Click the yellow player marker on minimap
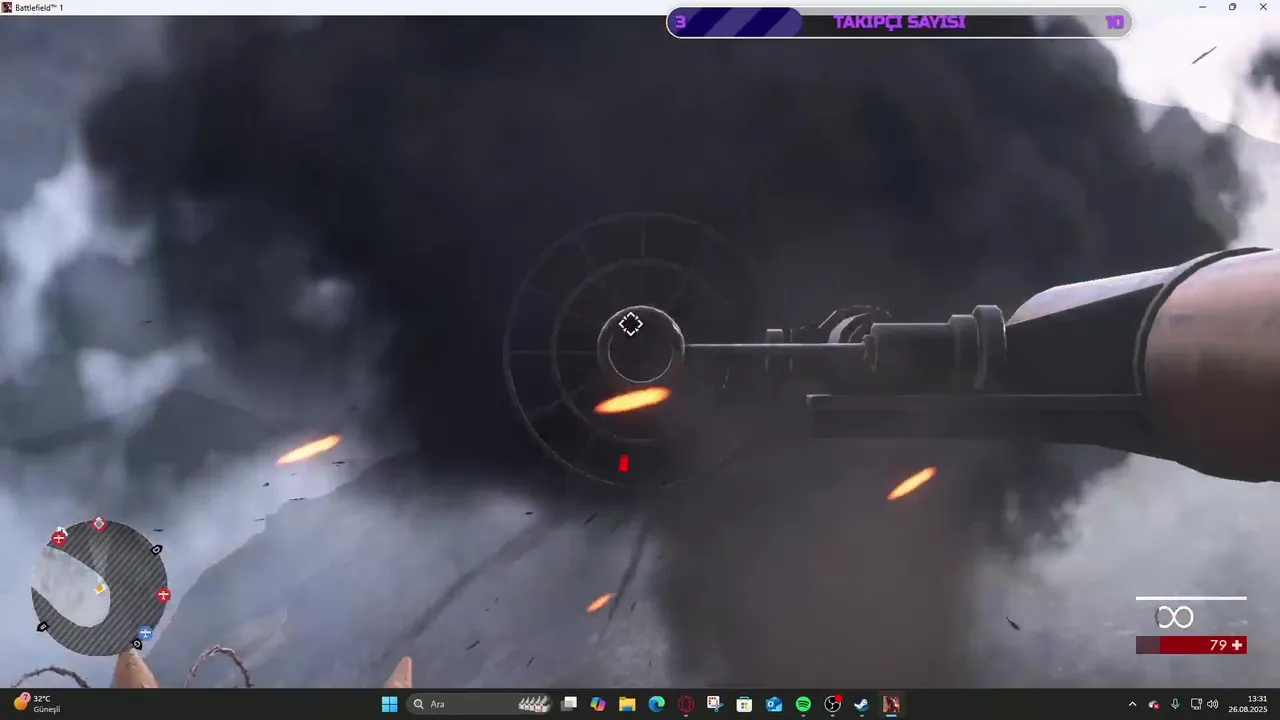 [100, 588]
